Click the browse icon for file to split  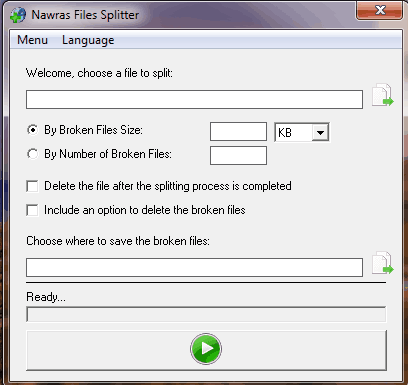383,95
